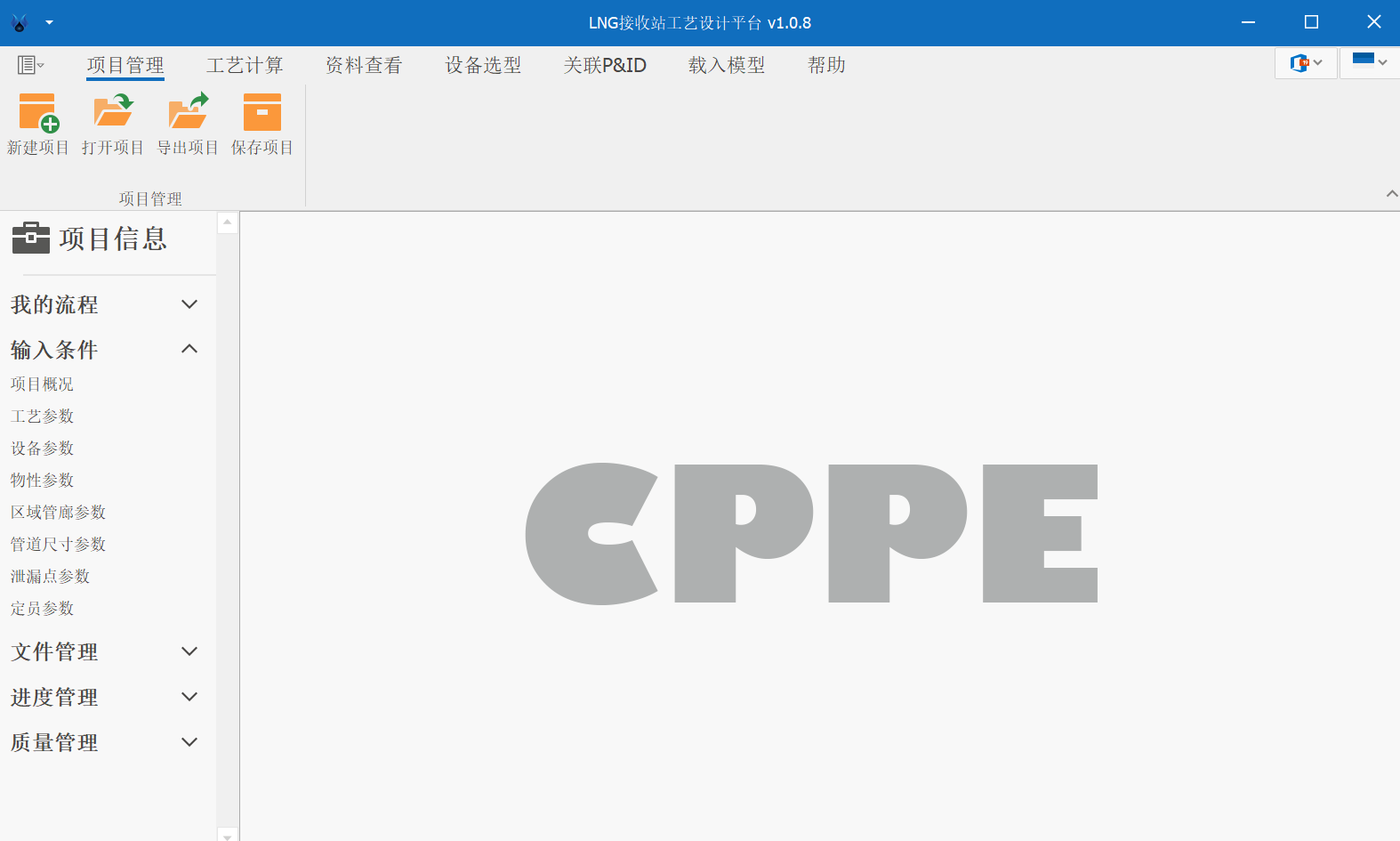1400x841 pixels.
Task: Switch to the 设备选型 tab
Action: [x=483, y=65]
